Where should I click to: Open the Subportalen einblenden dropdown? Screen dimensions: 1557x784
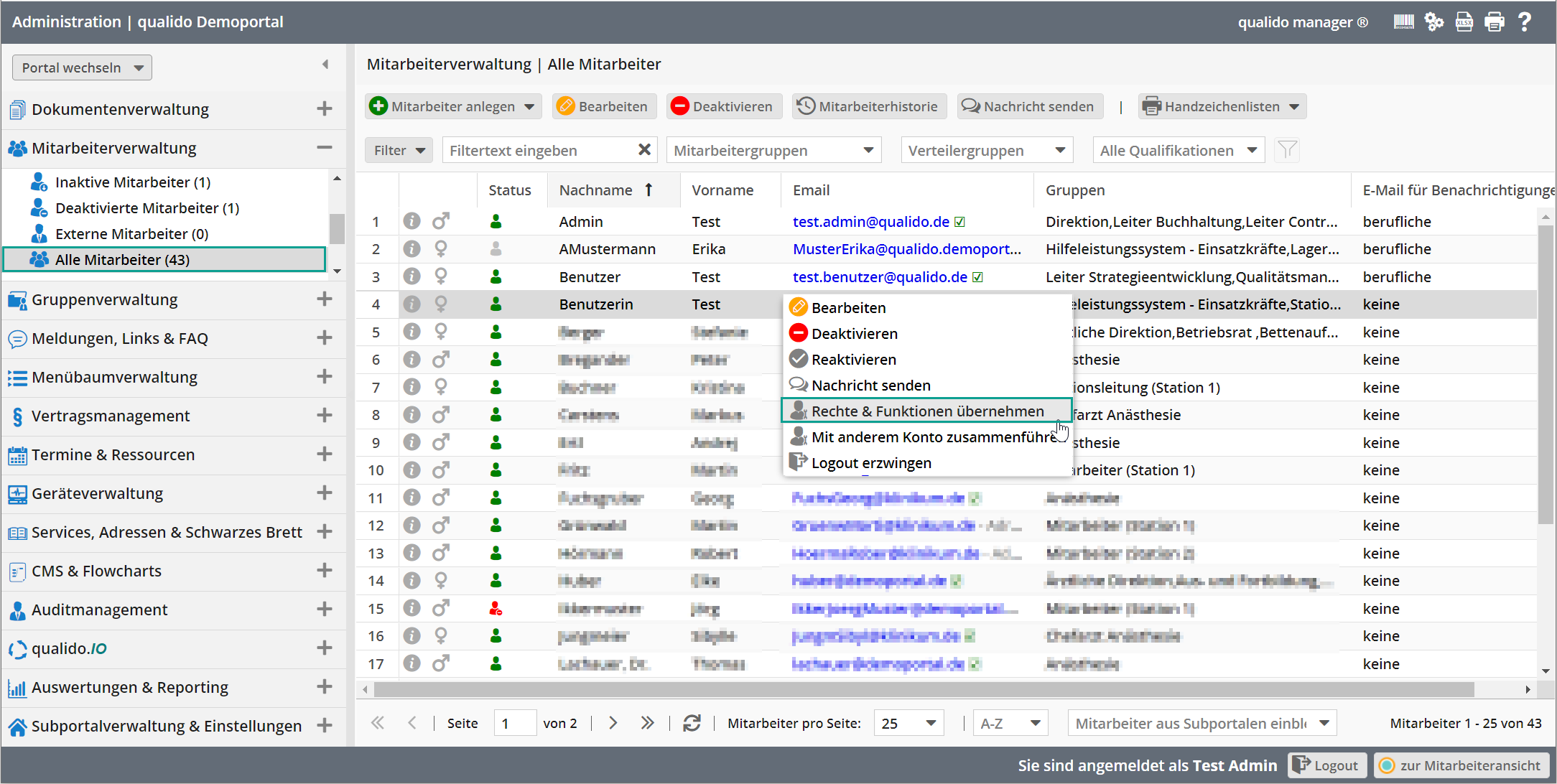(x=1202, y=723)
